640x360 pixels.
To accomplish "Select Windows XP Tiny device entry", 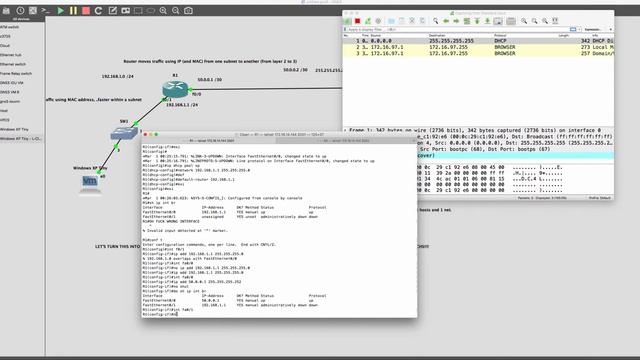I will click(x=14, y=129).
